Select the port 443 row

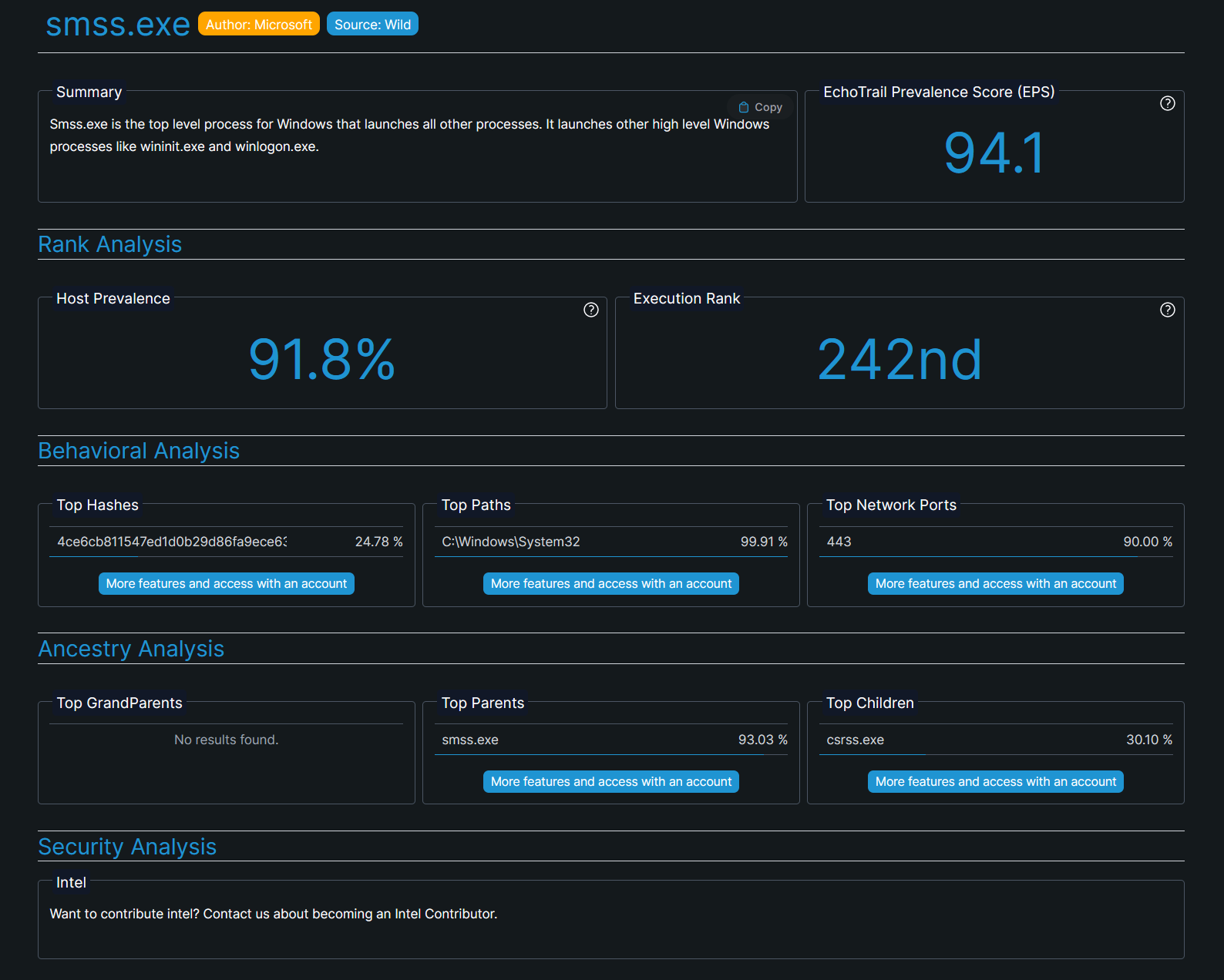click(x=839, y=542)
